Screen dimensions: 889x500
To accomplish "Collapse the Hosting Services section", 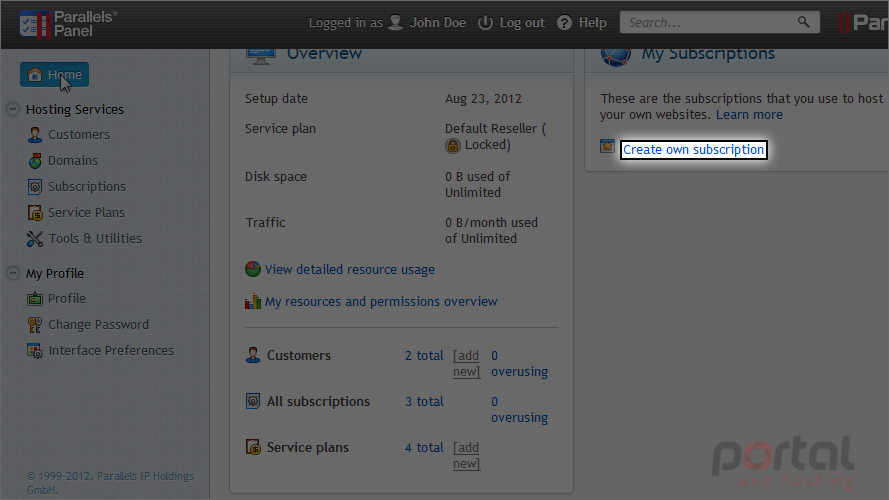I will click(x=13, y=109).
